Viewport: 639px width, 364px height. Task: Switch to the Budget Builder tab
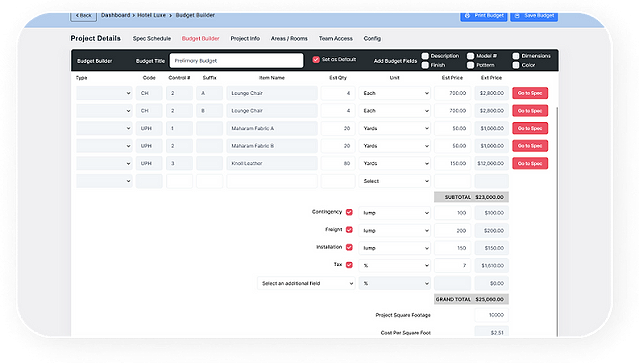pyautogui.click(x=201, y=38)
